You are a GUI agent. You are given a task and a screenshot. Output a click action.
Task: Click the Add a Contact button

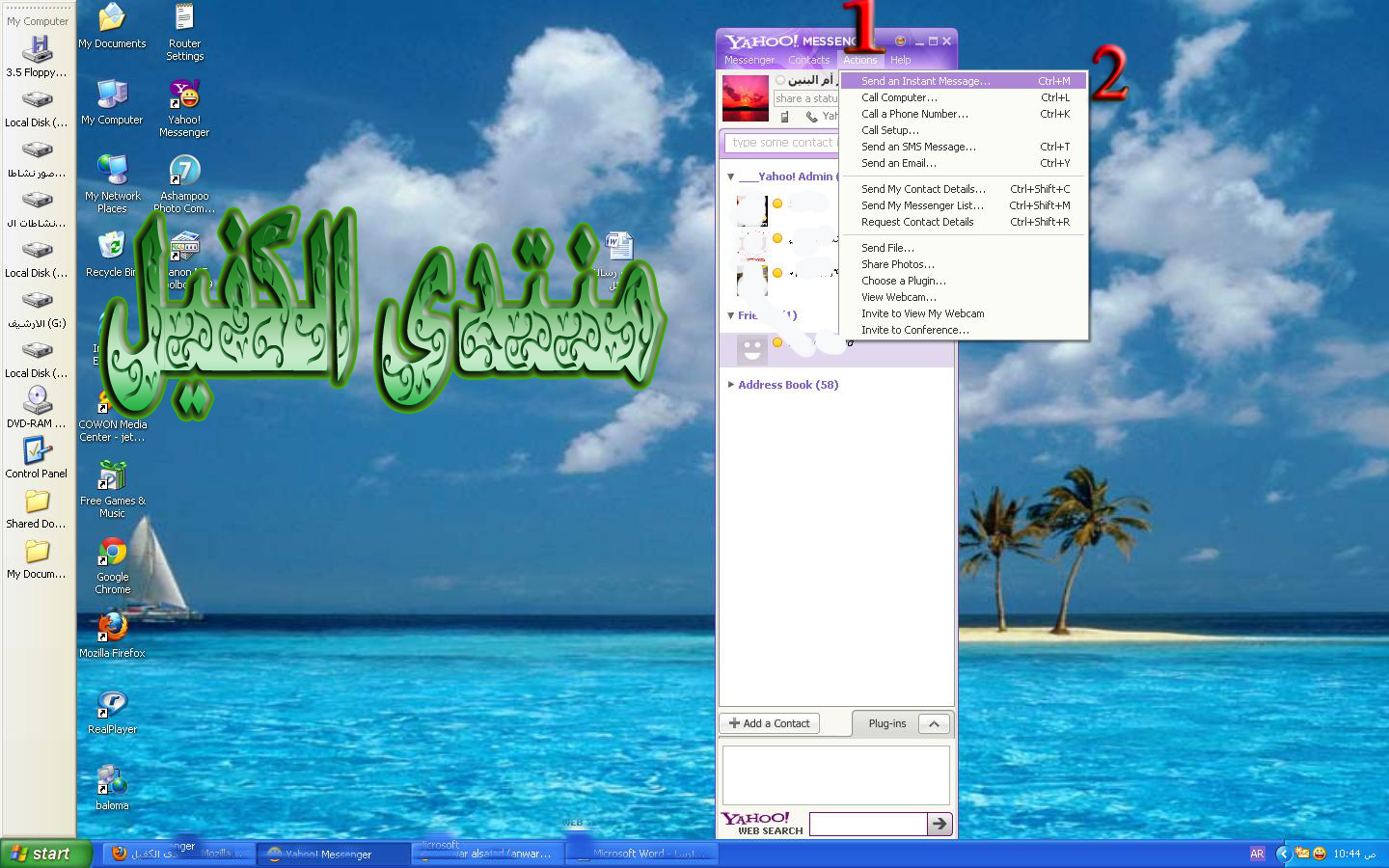(x=770, y=723)
